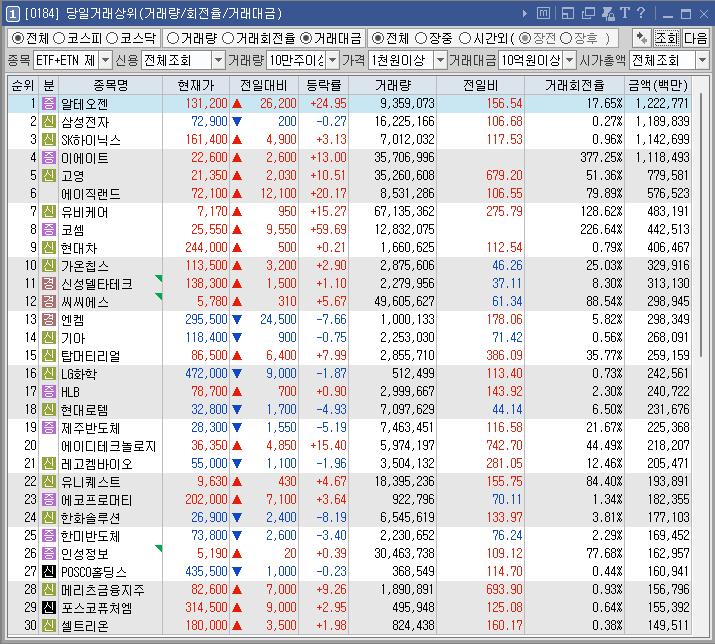Image resolution: width=715 pixels, height=644 pixels.
Task: Click the +59.69 change rate for 코셈
Action: pos(328,229)
